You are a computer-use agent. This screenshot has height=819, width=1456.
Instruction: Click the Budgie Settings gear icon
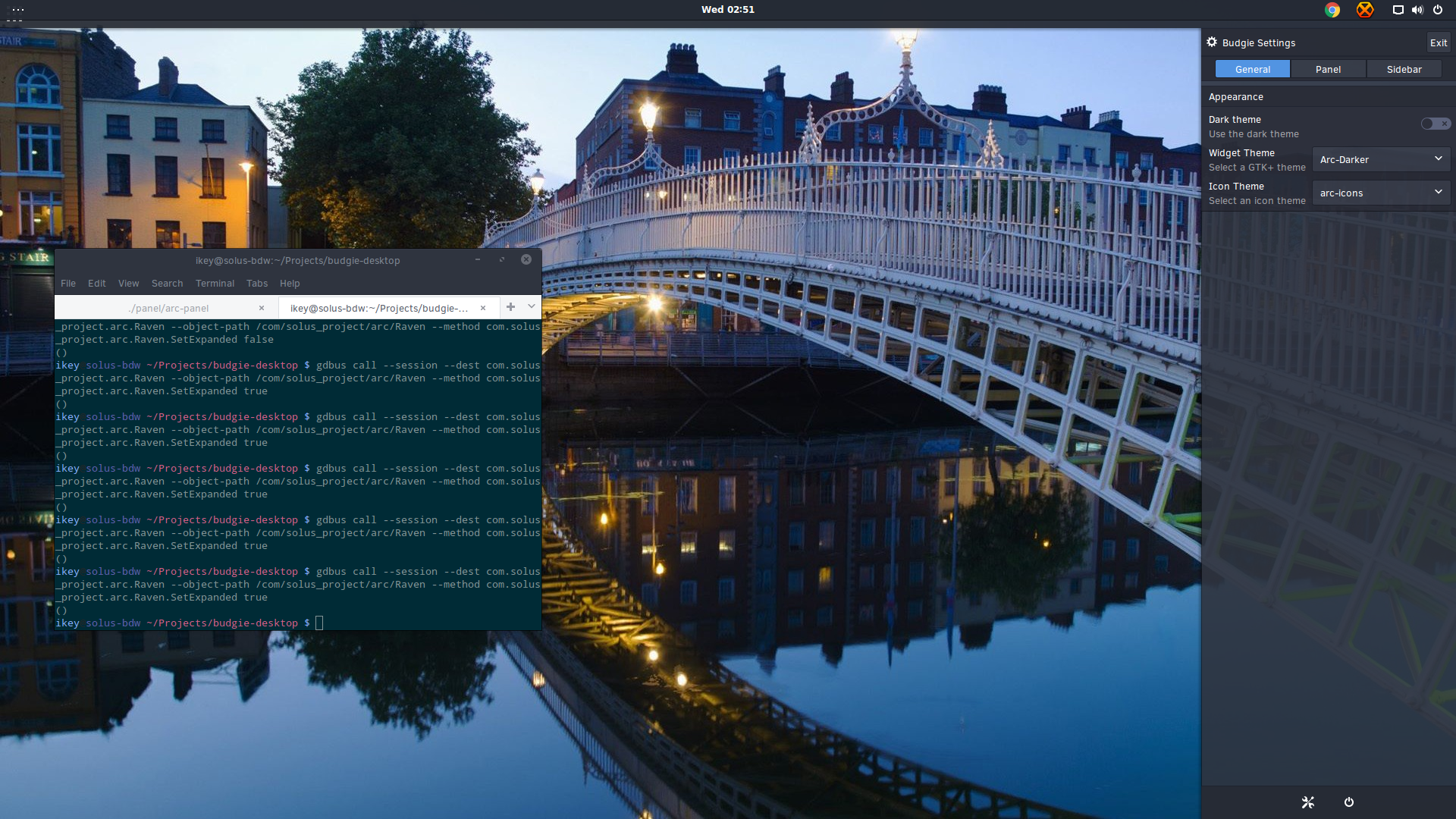coord(1212,42)
